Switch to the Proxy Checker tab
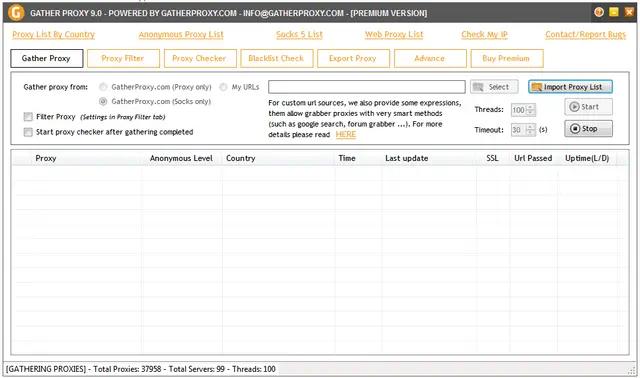640x378 pixels. (200, 58)
